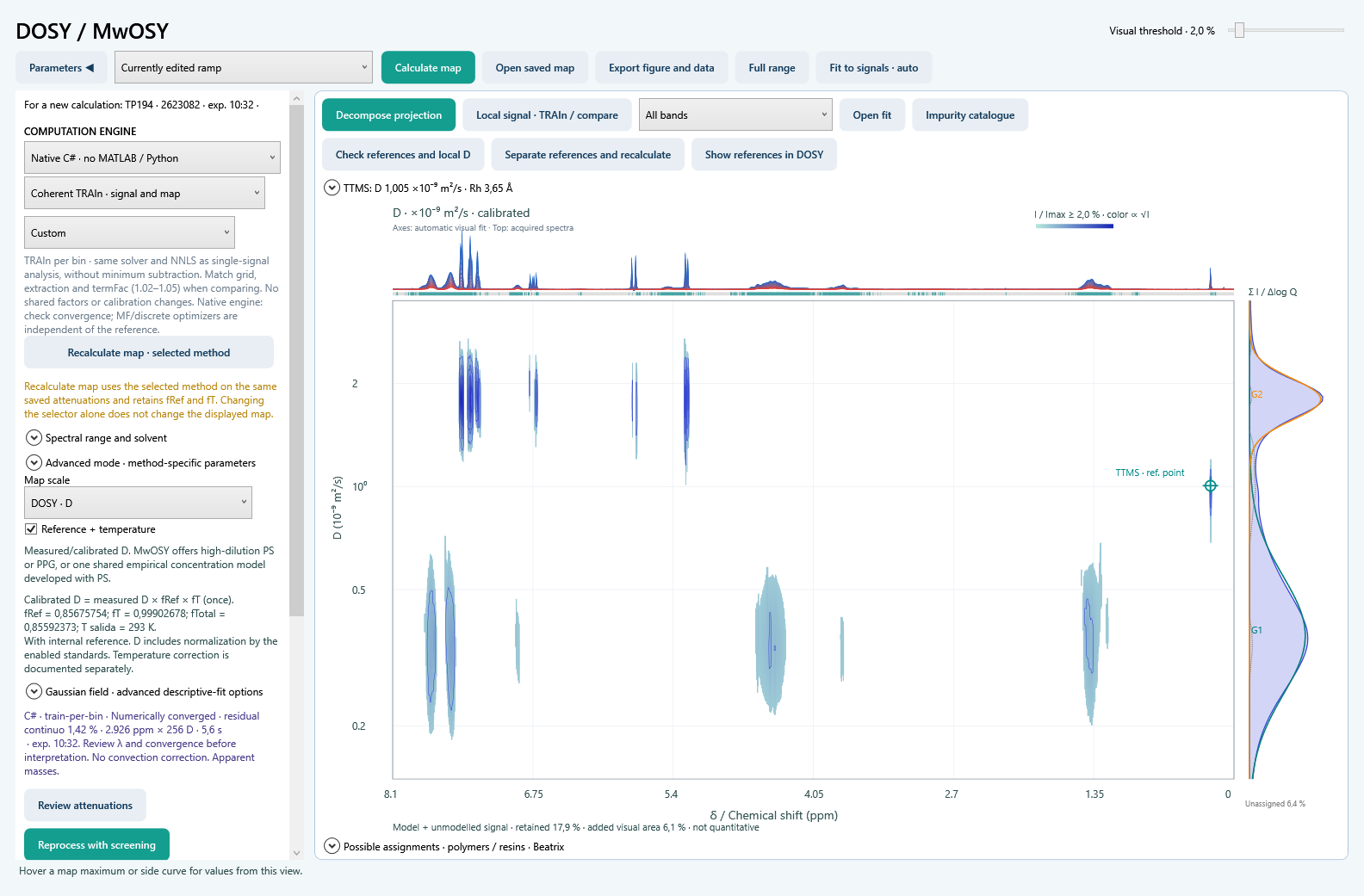Expand Possible assignments polymers section
The image size is (1364, 896).
(x=332, y=846)
